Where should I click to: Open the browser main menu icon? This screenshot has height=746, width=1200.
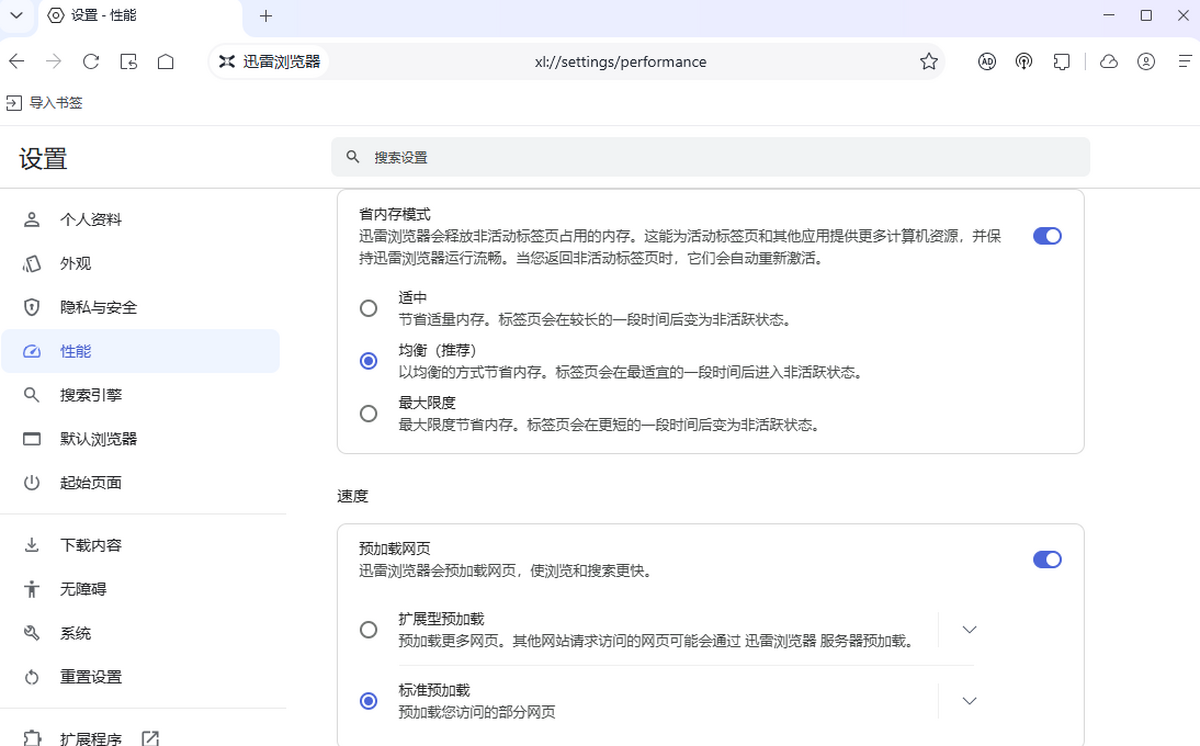tap(1183, 62)
